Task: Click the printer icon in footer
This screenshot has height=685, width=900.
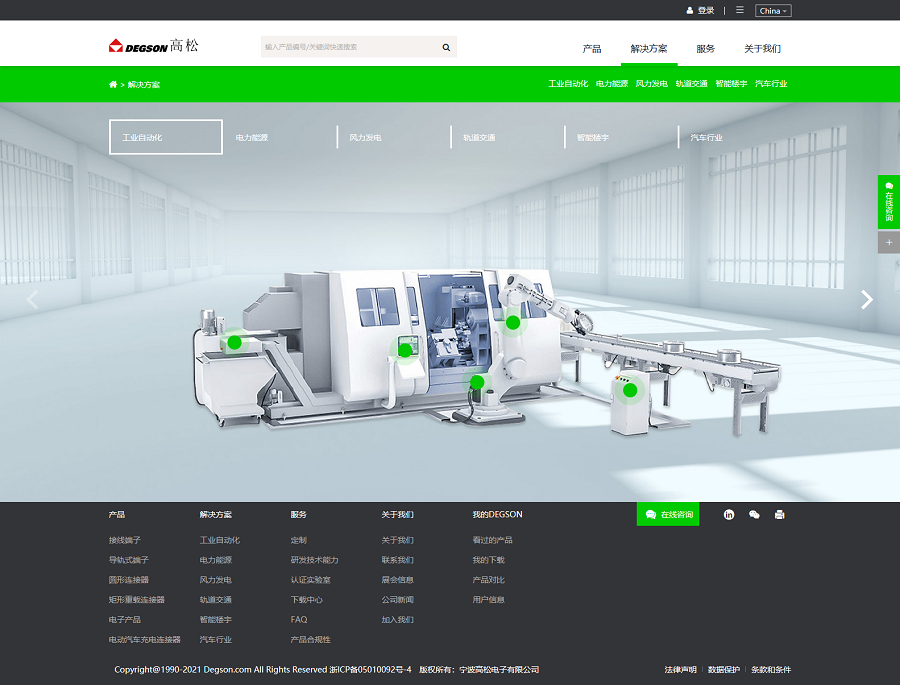Action: coord(780,514)
